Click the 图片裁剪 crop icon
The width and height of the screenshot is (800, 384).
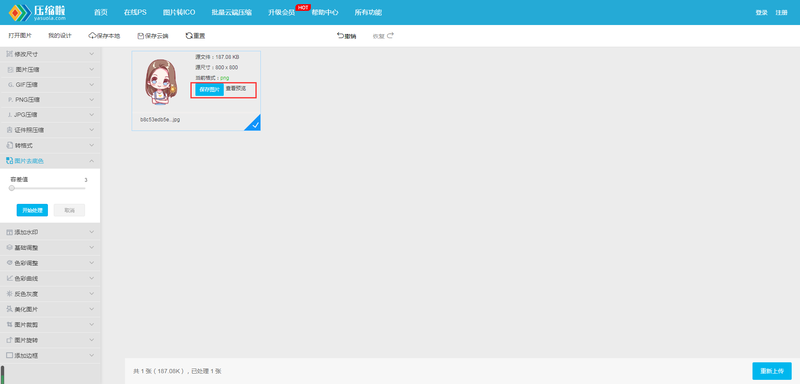tap(9, 324)
